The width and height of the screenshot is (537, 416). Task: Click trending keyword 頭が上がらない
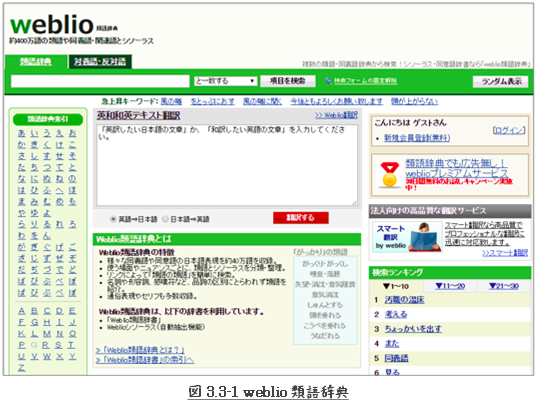click(x=414, y=101)
